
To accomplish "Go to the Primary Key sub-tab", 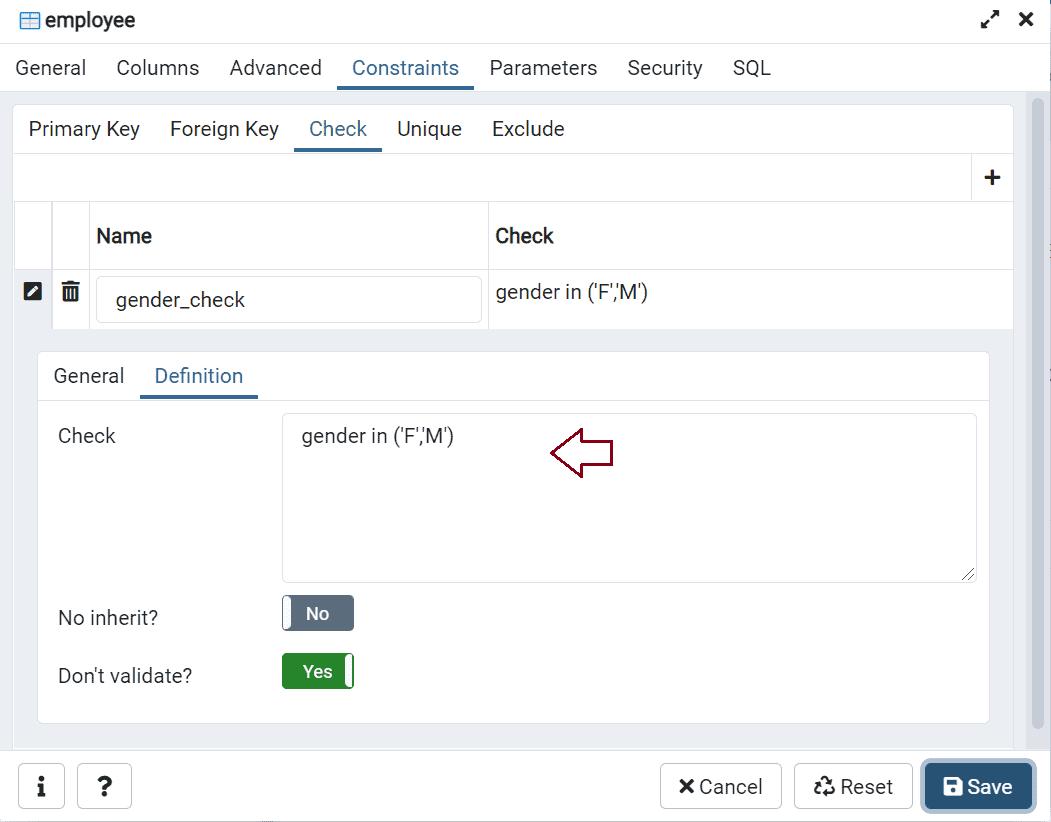I will tap(84, 129).
